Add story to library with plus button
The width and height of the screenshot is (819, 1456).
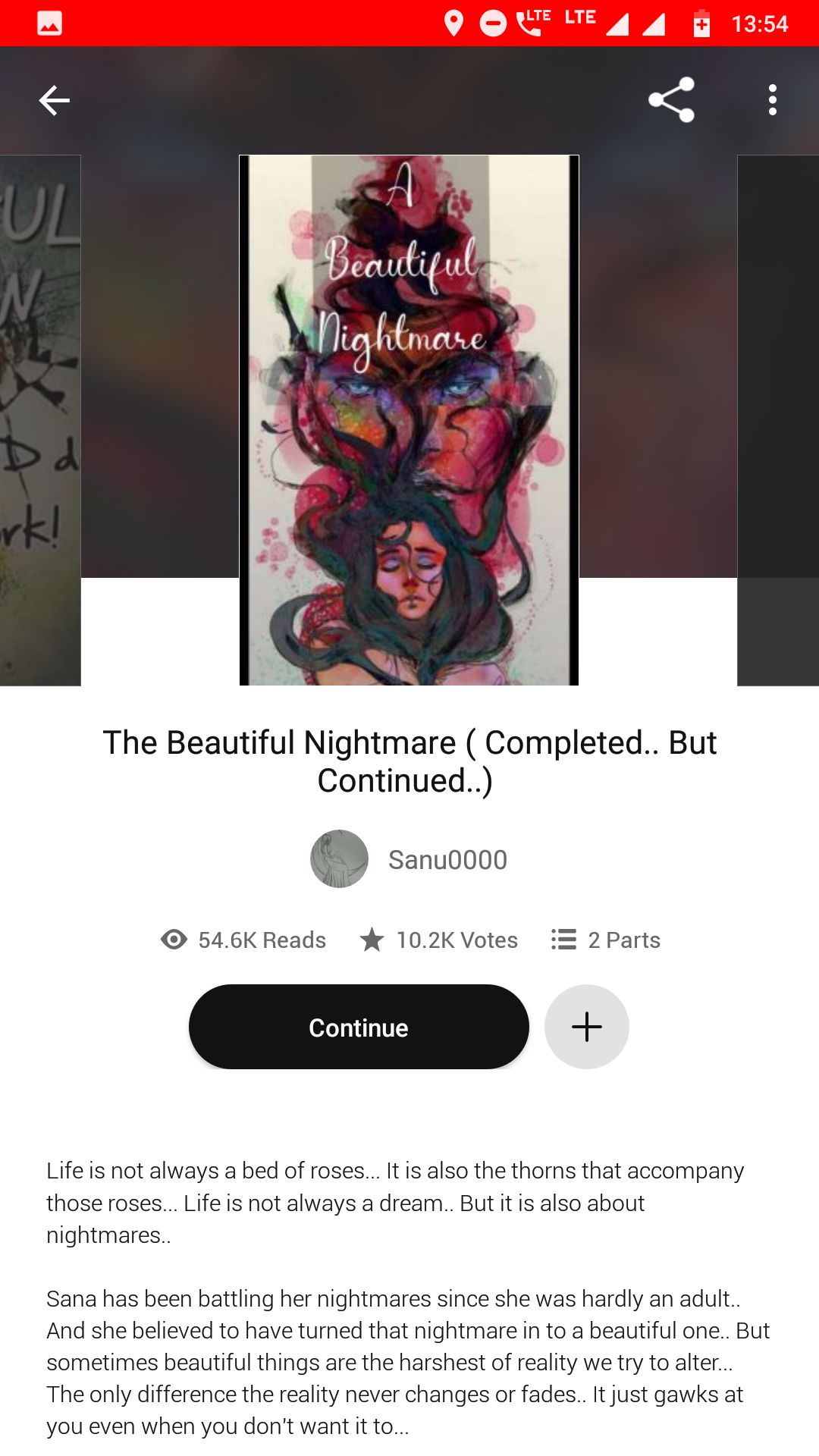pyautogui.click(x=587, y=1027)
